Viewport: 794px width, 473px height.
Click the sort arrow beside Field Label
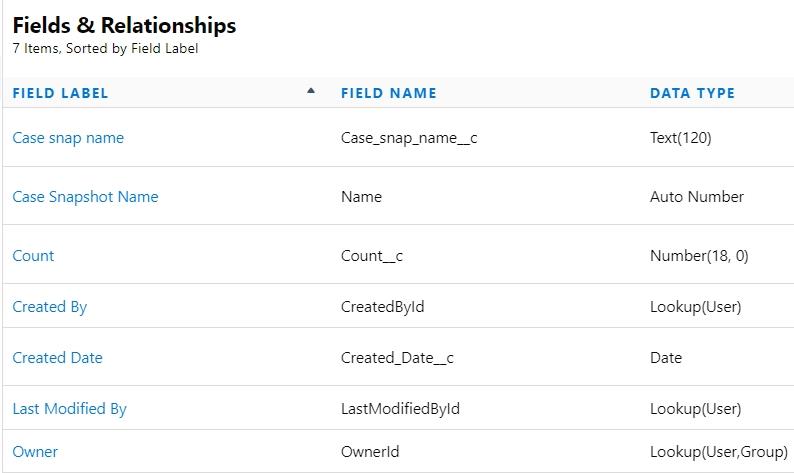(x=311, y=91)
